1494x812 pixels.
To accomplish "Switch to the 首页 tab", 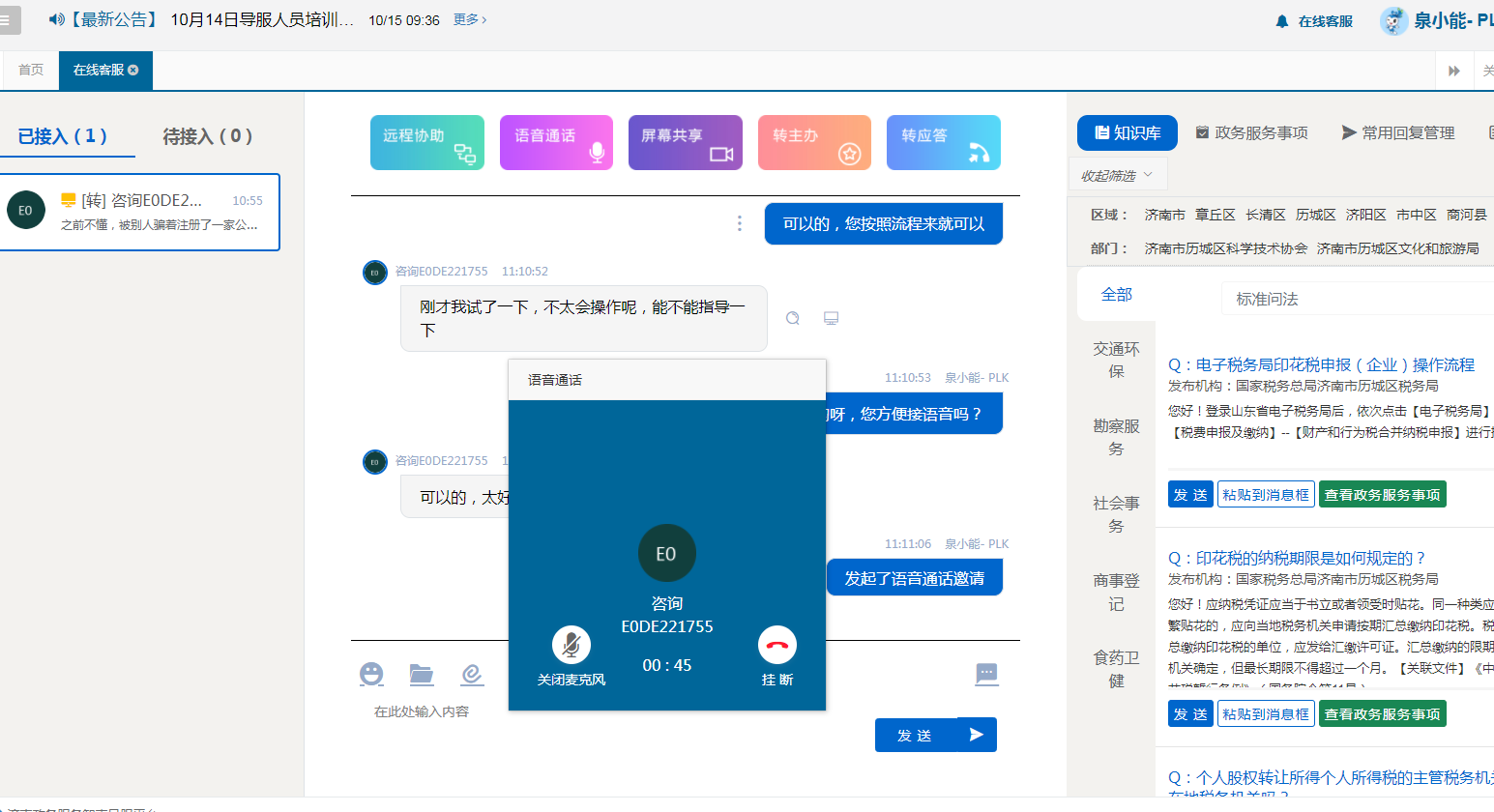I will pyautogui.click(x=31, y=70).
